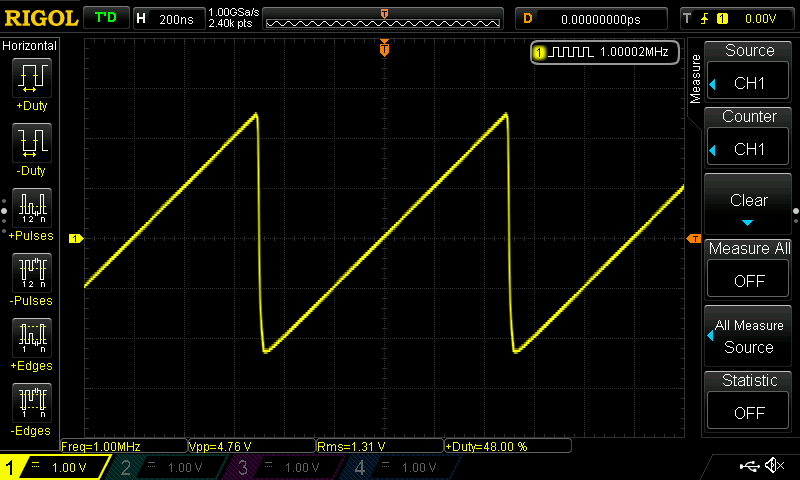Click the orange trigger level marker on right

(692, 238)
